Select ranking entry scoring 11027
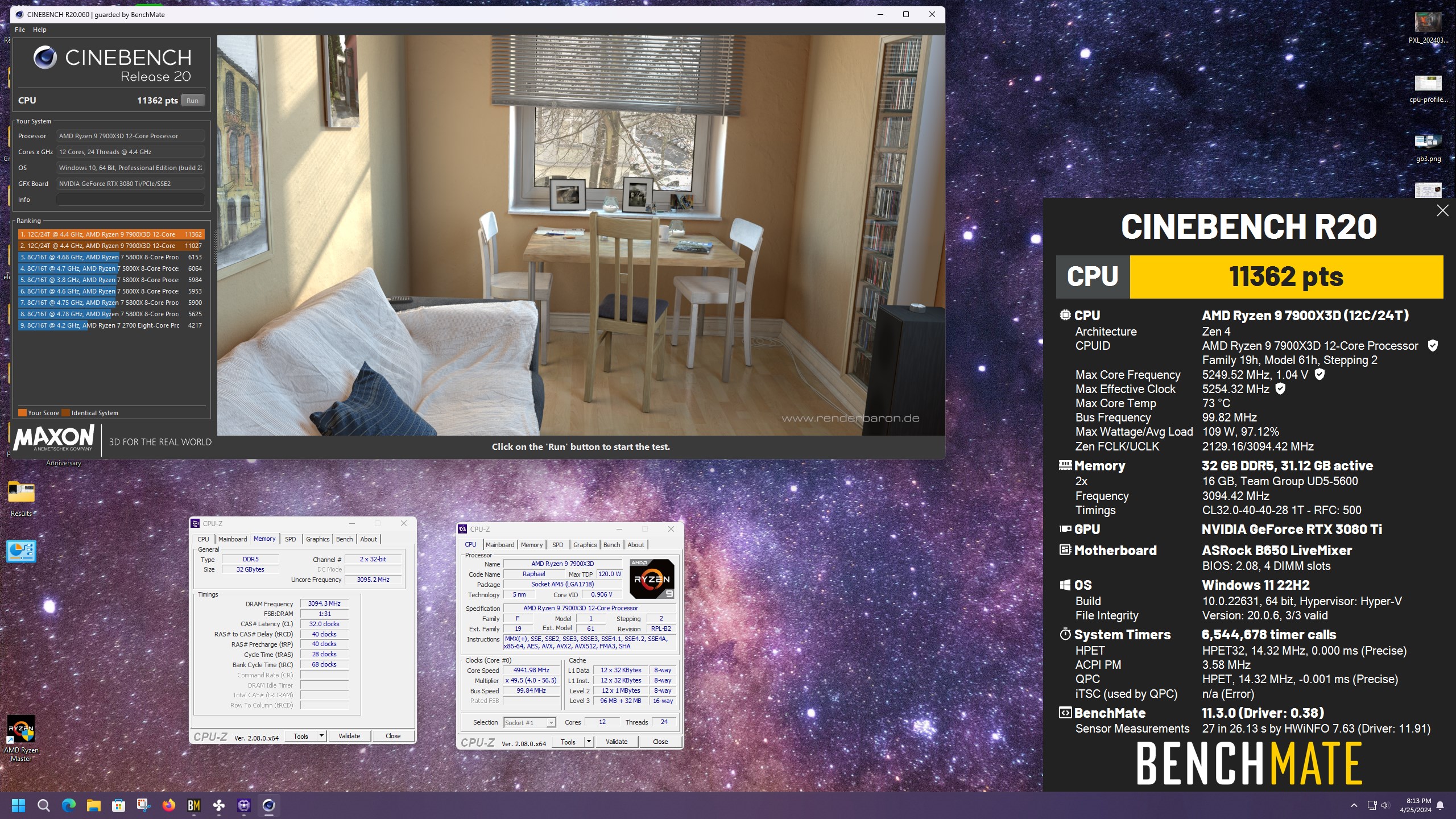Screen dimensions: 1456x819 click(111, 246)
